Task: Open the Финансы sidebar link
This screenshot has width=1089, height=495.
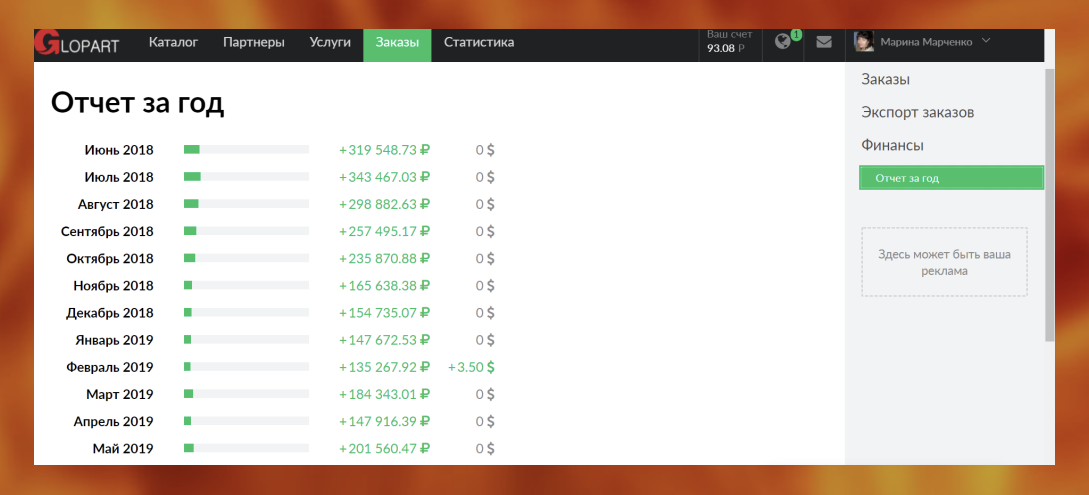Action: pyautogui.click(x=892, y=146)
